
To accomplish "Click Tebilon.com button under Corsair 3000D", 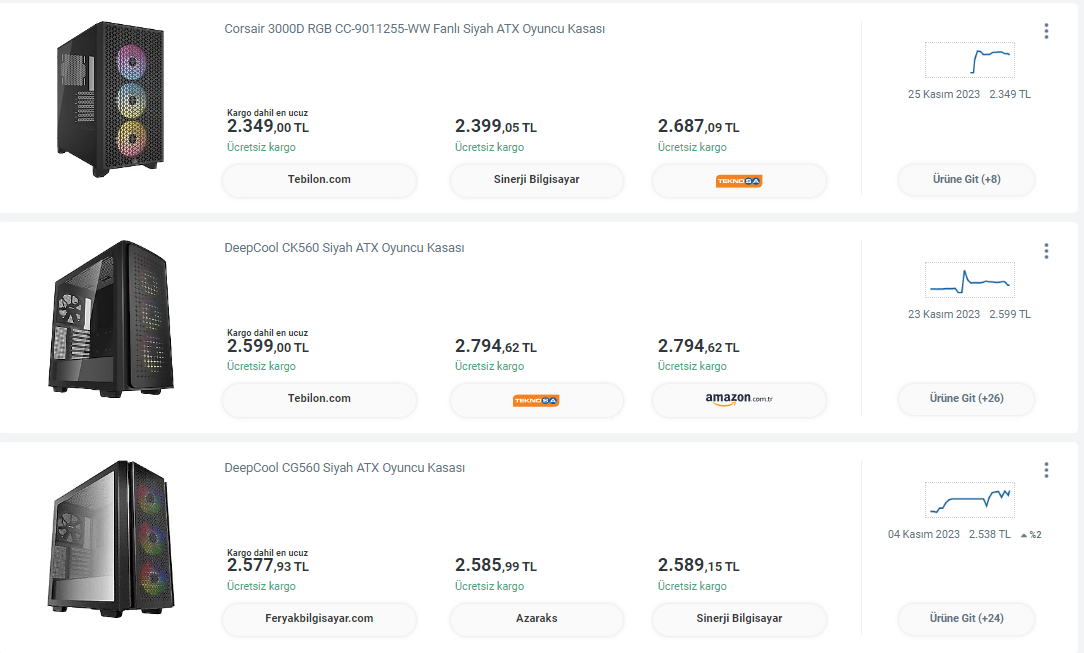I will (319, 180).
